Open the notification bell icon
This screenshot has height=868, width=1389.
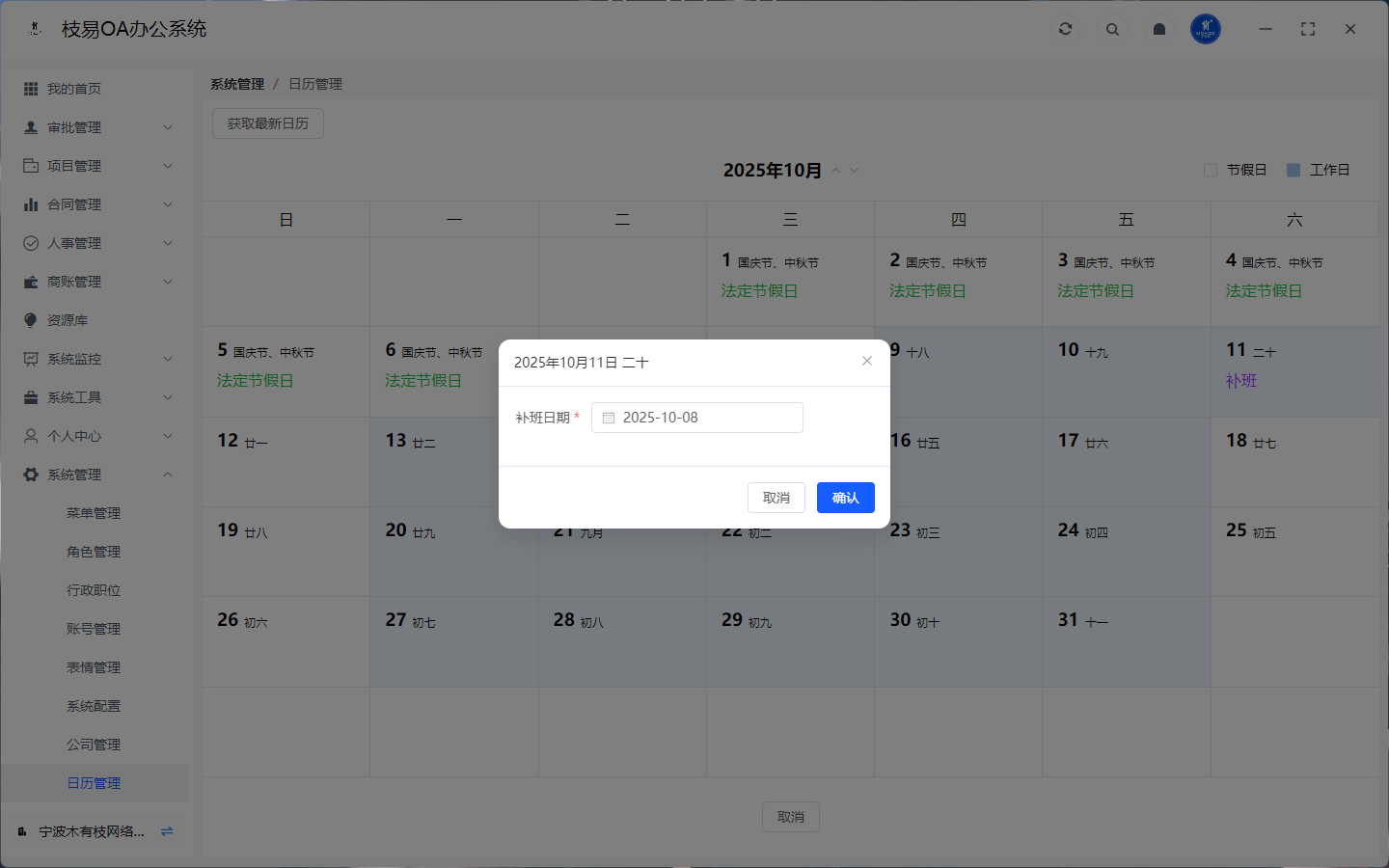pyautogui.click(x=1159, y=29)
